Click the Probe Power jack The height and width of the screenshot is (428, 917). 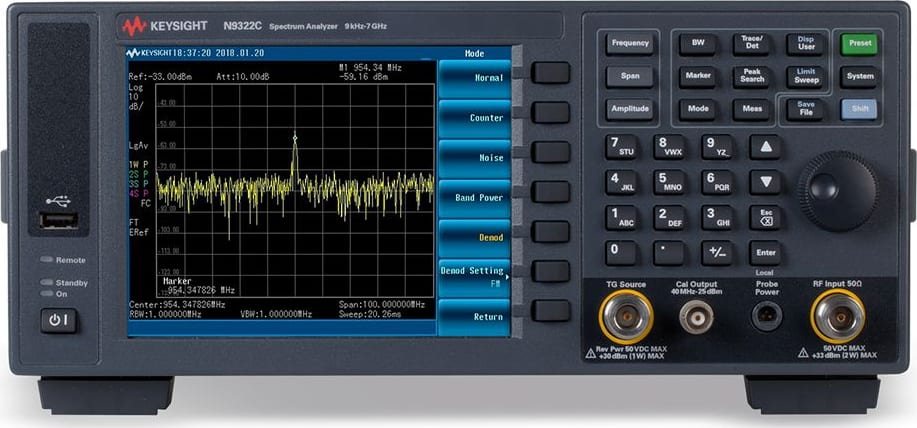pos(767,316)
